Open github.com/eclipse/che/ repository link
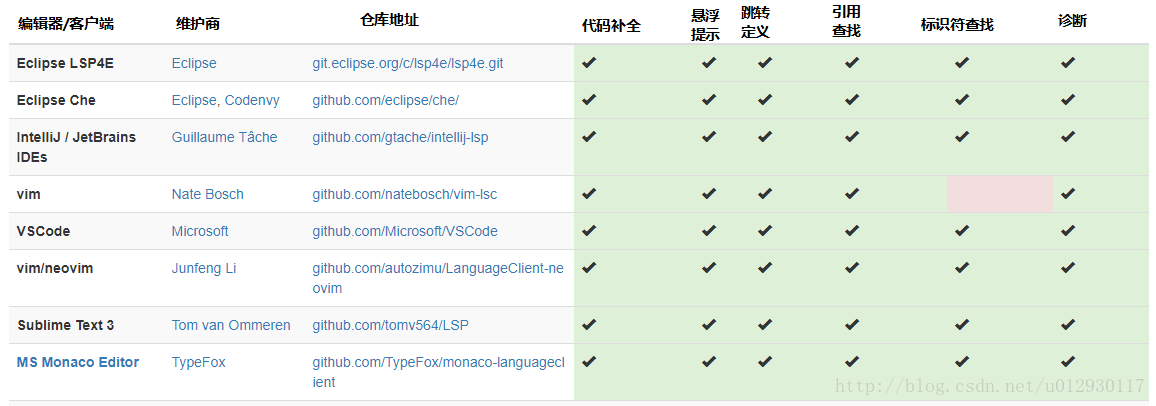This screenshot has height=406, width=1156. pos(386,100)
